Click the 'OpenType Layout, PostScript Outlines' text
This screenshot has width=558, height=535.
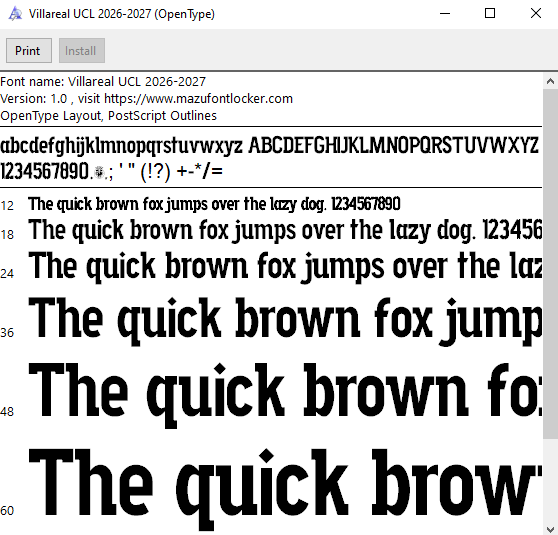109,116
